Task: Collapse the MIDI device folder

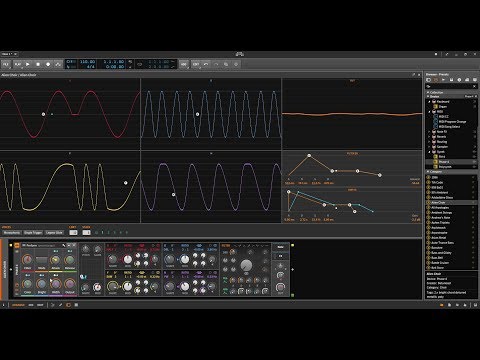Action: point(430,112)
